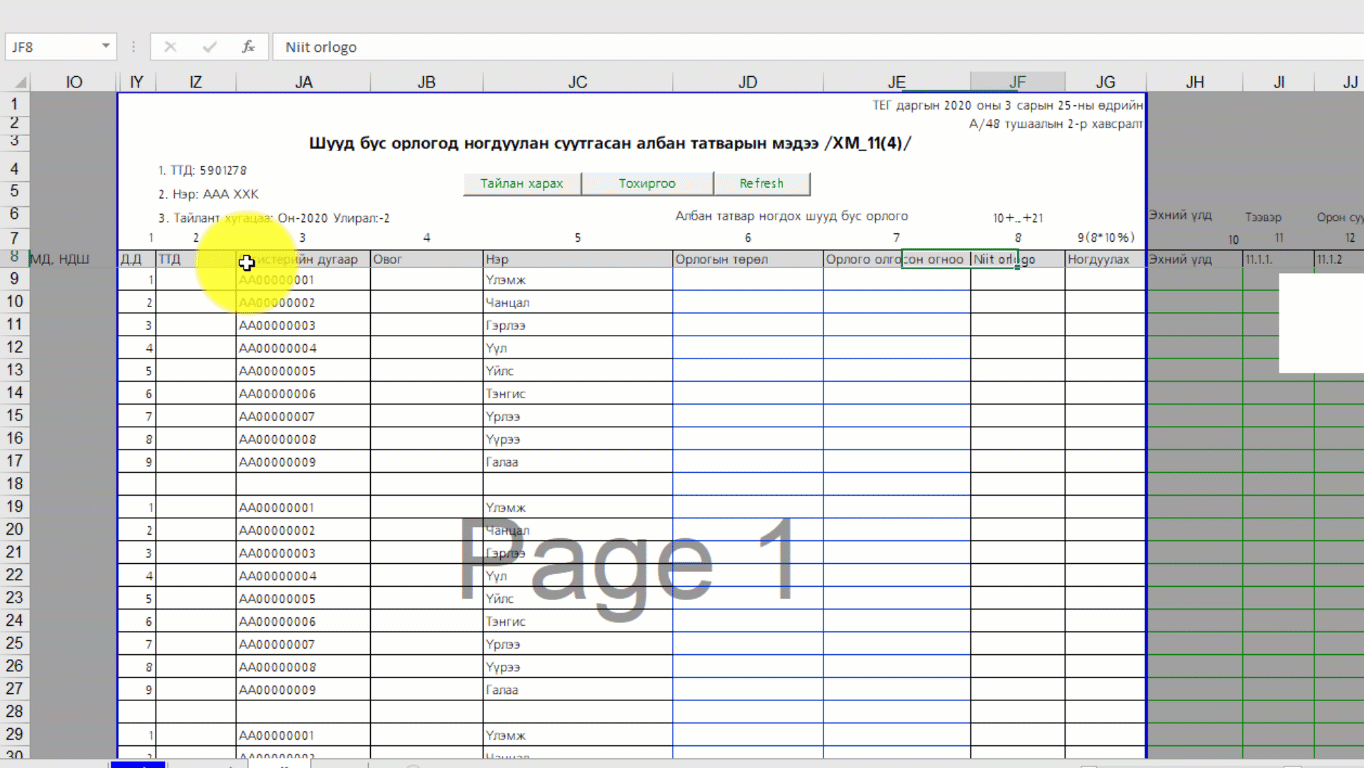Click the Cancel X icon in formula bar

pos(170,47)
